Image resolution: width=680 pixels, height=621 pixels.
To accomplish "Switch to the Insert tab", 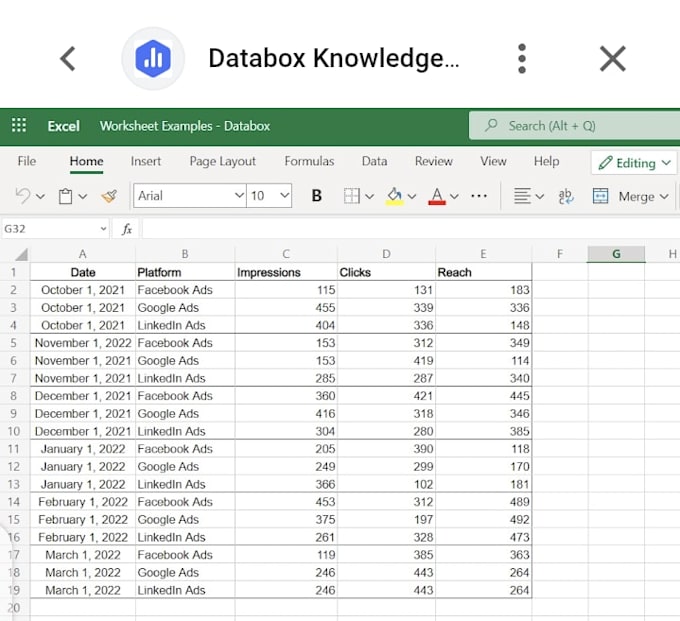I will click(146, 161).
